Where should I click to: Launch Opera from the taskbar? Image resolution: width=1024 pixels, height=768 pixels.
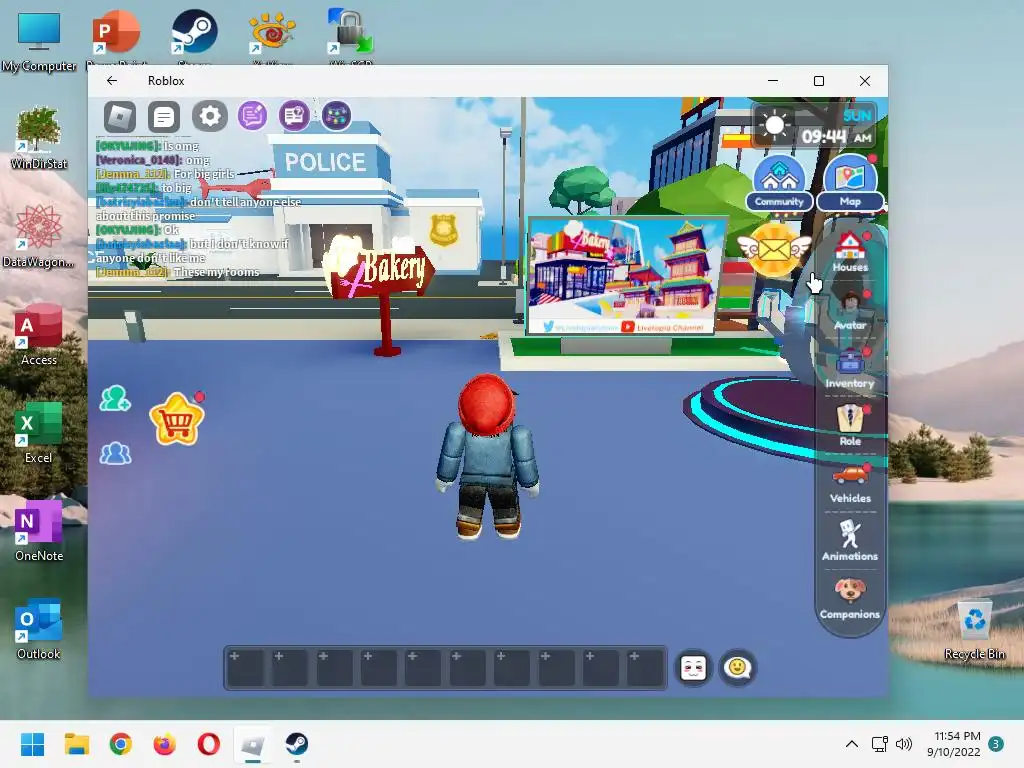pos(208,744)
